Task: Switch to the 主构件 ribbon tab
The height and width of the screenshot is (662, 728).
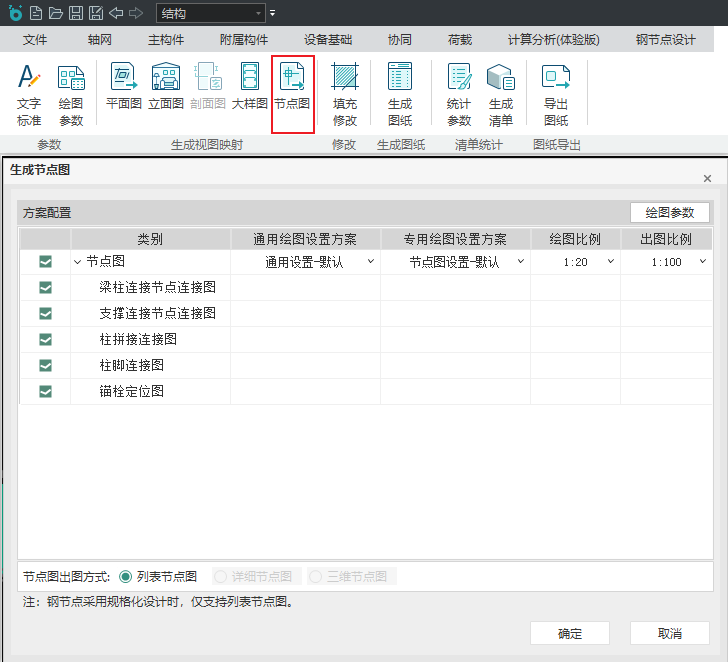Action: [x=166, y=40]
